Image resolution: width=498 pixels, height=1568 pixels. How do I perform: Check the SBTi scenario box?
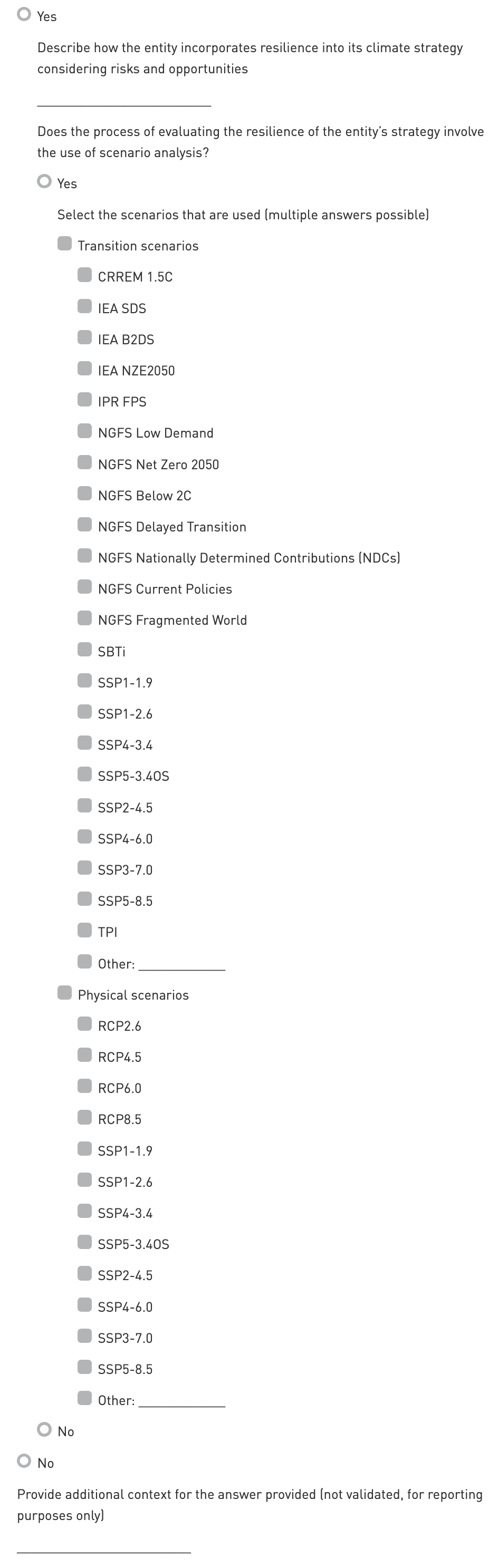pos(84,650)
